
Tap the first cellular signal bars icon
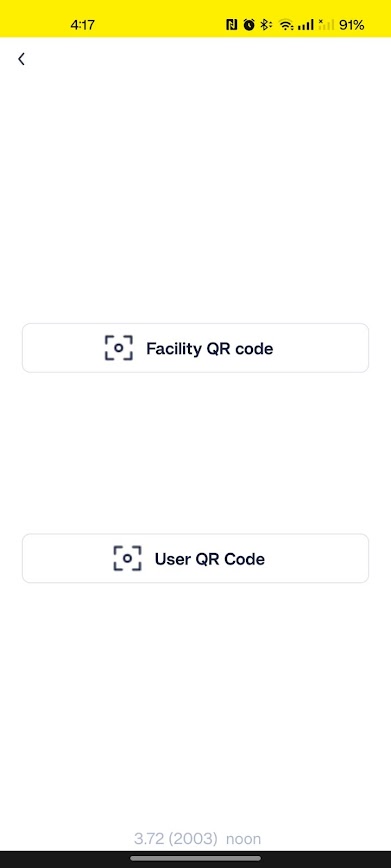(306, 24)
